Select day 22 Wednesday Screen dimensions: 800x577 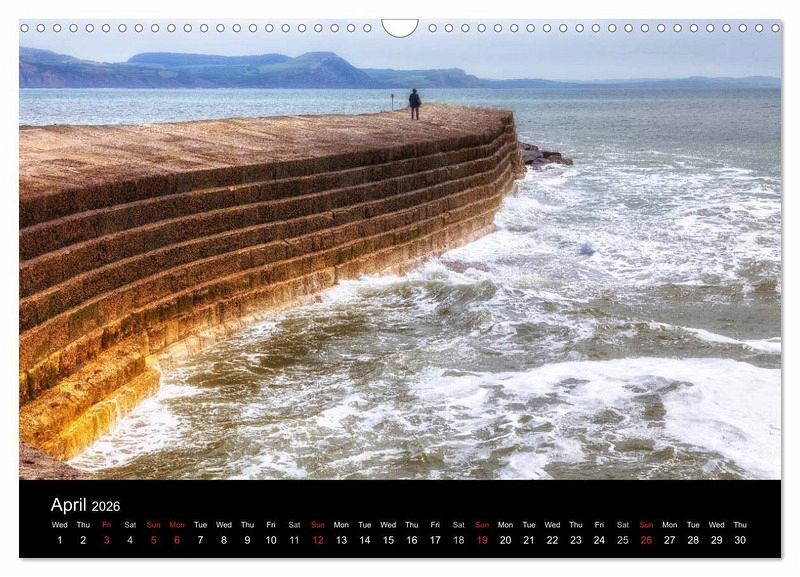tap(553, 540)
